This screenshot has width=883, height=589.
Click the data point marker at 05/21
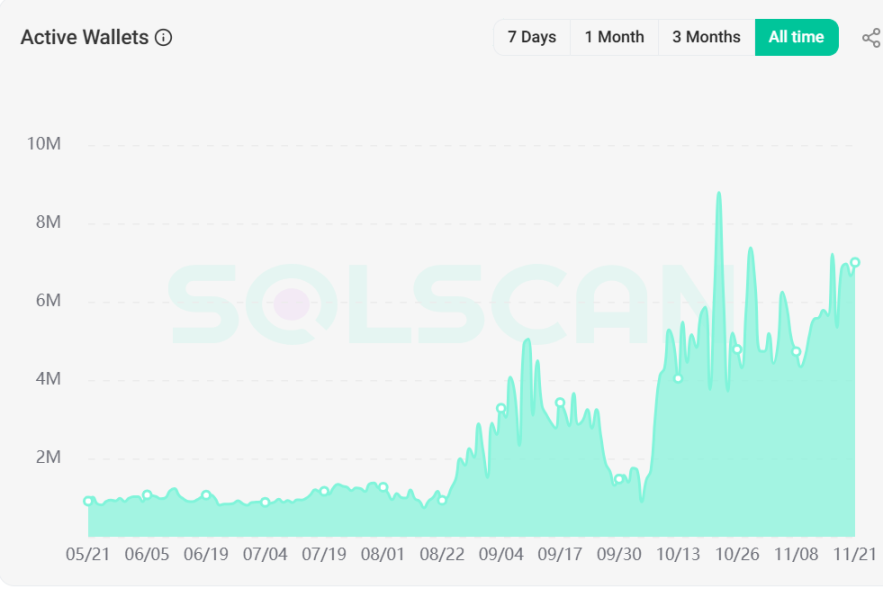(x=88, y=501)
